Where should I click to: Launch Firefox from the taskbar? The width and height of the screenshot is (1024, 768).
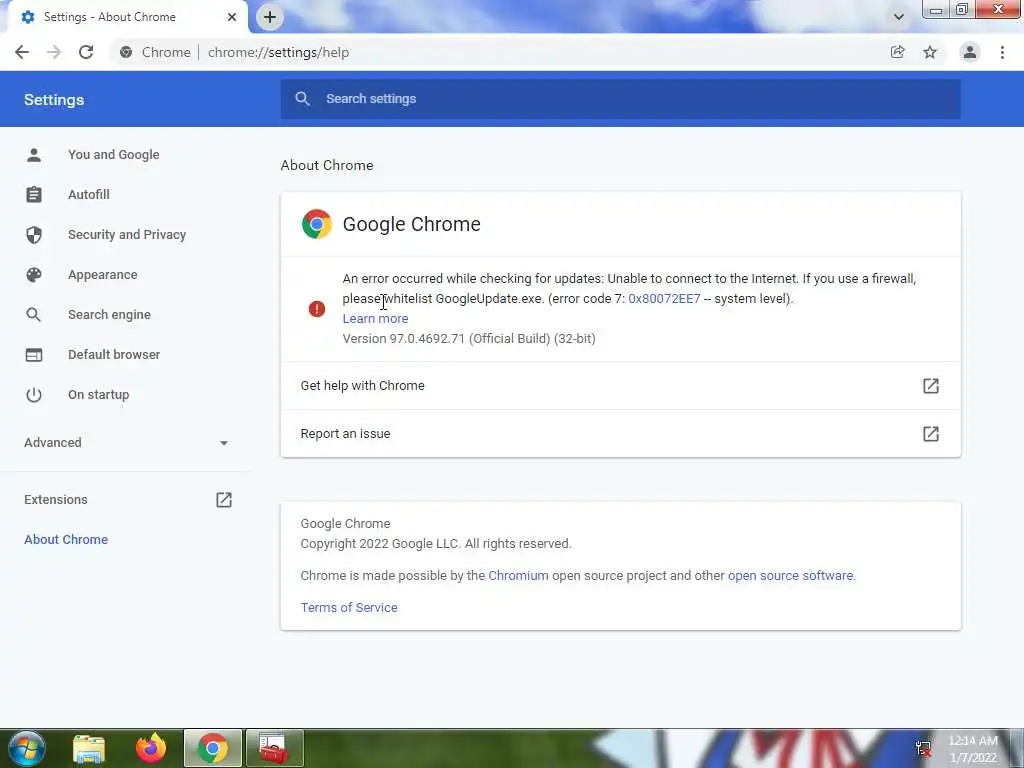tap(151, 748)
